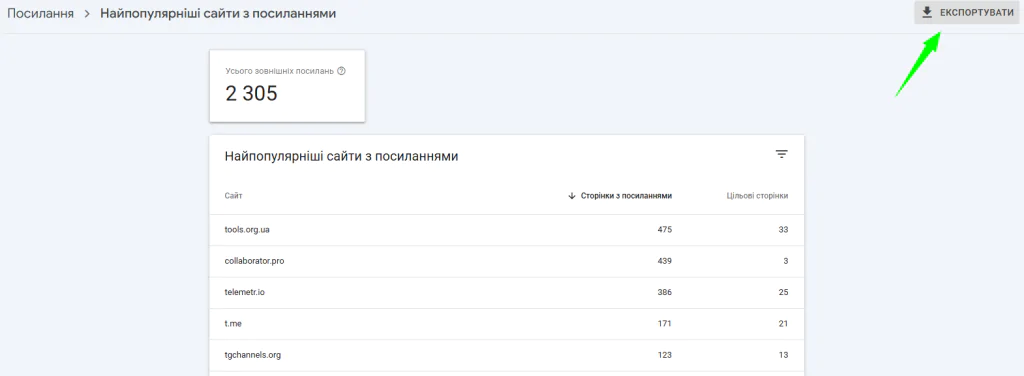Click the 171 linking pages value

tap(665, 324)
